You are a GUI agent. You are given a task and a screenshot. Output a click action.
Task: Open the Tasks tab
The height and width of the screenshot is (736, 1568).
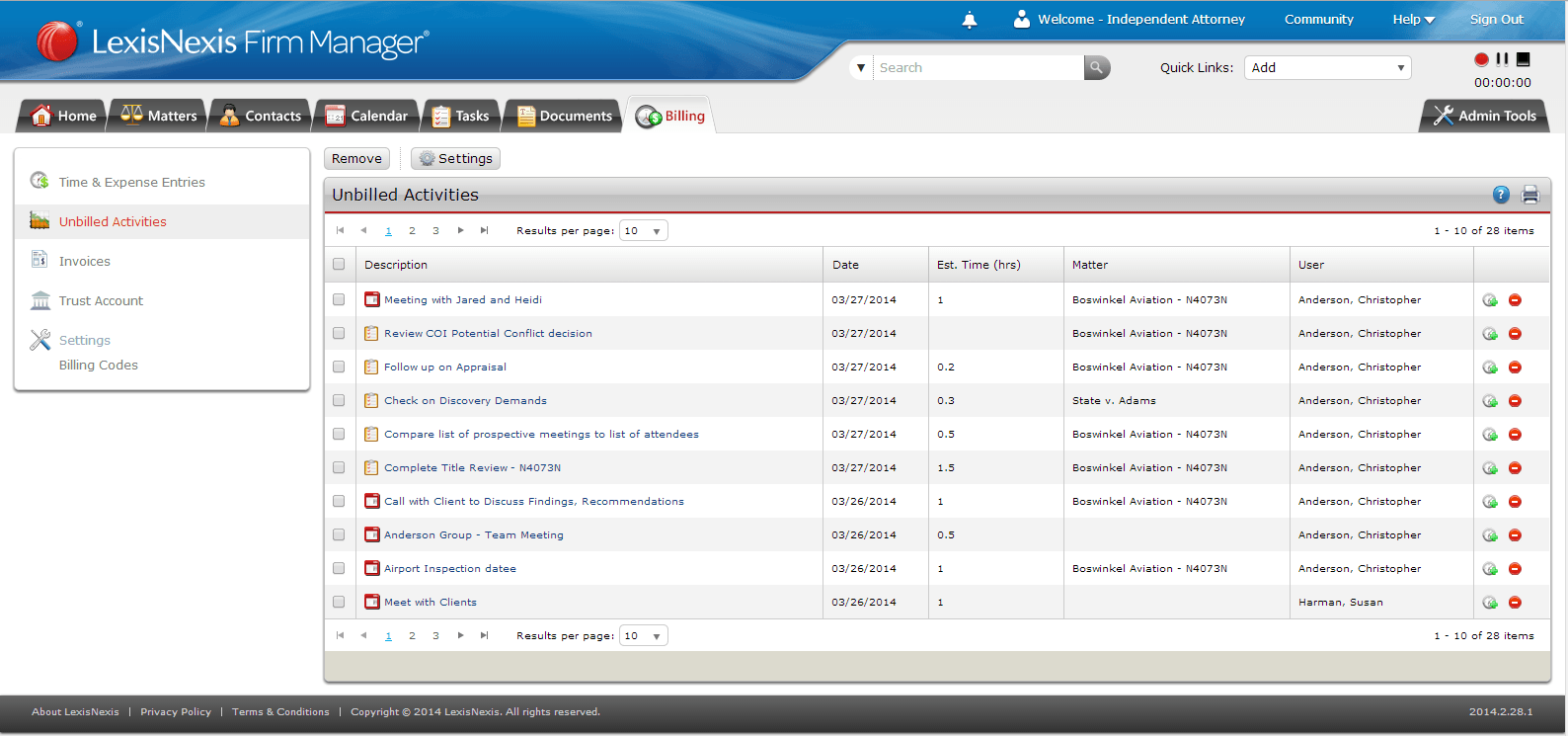coord(461,116)
